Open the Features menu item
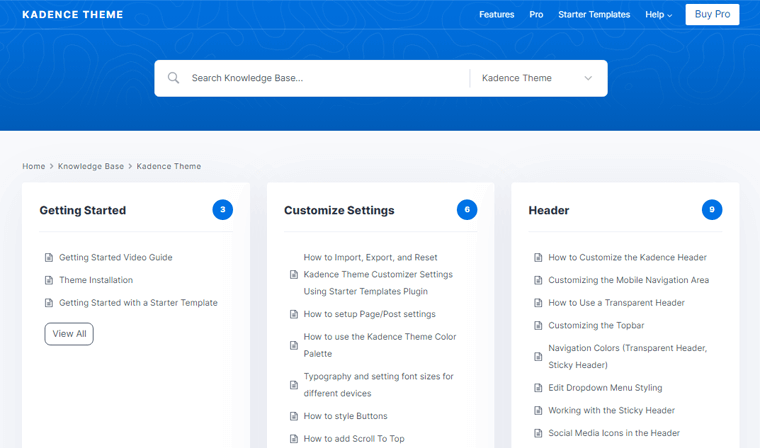Screen dimensions: 760x448 click(496, 15)
